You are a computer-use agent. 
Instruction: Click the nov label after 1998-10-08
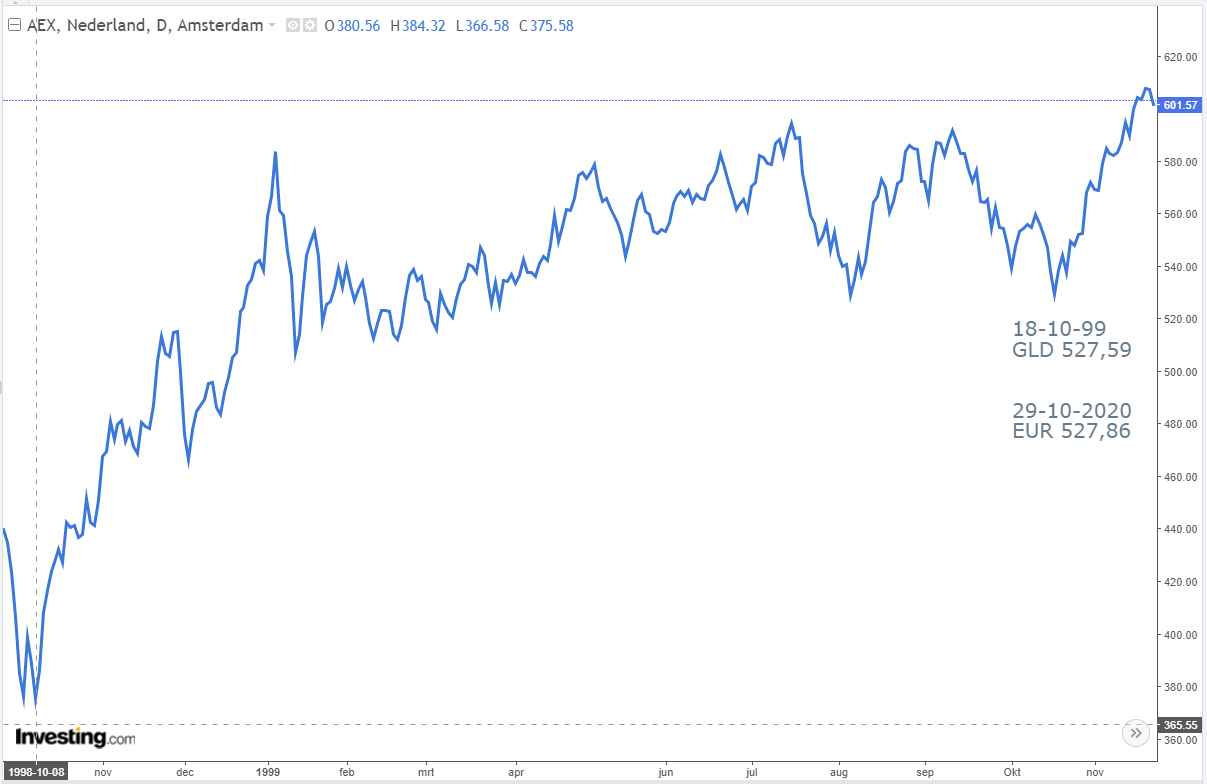102,772
